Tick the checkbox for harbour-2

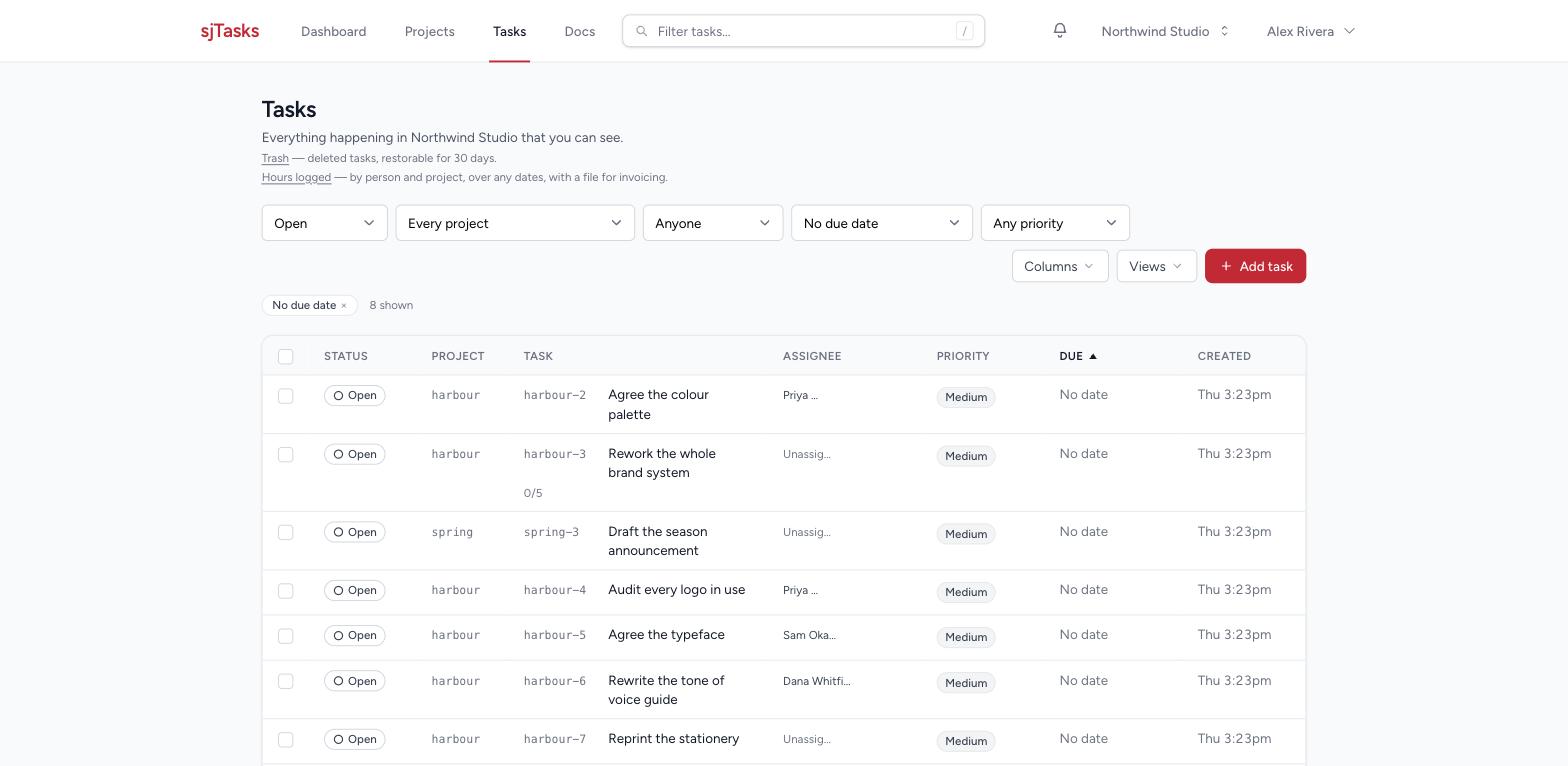tap(286, 396)
